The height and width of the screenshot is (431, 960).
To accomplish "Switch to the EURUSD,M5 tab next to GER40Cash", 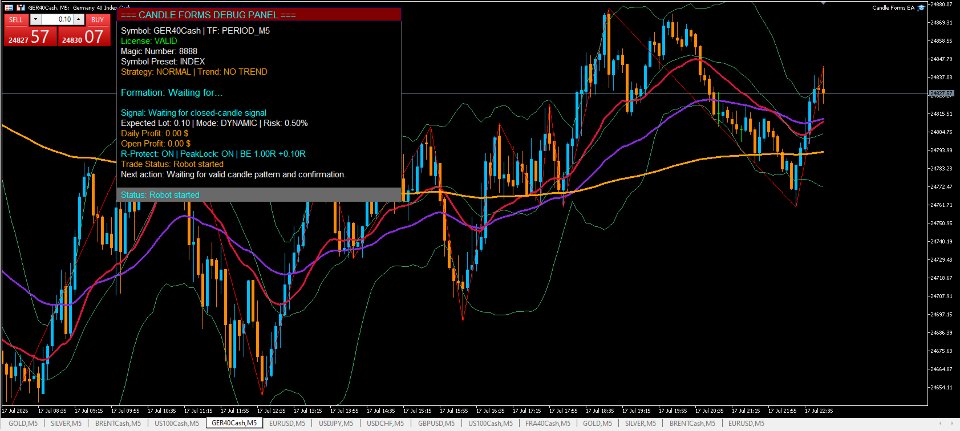I will click(287, 423).
